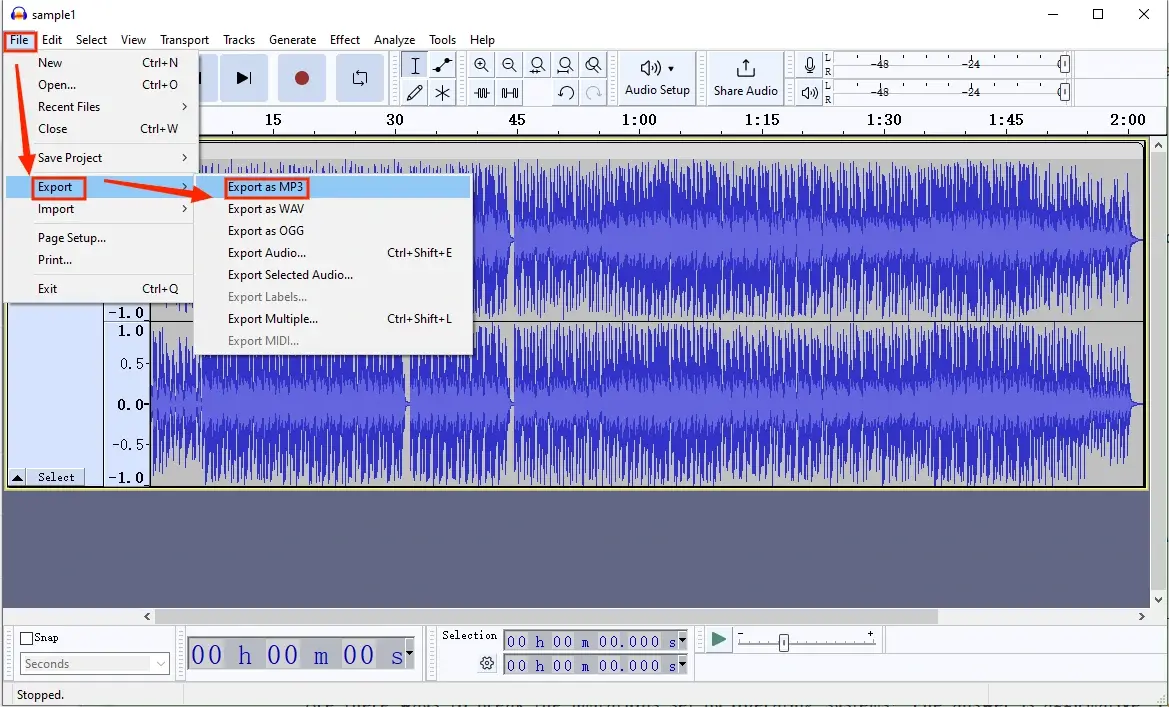Adjust the playback volume slider

[x=784, y=641]
